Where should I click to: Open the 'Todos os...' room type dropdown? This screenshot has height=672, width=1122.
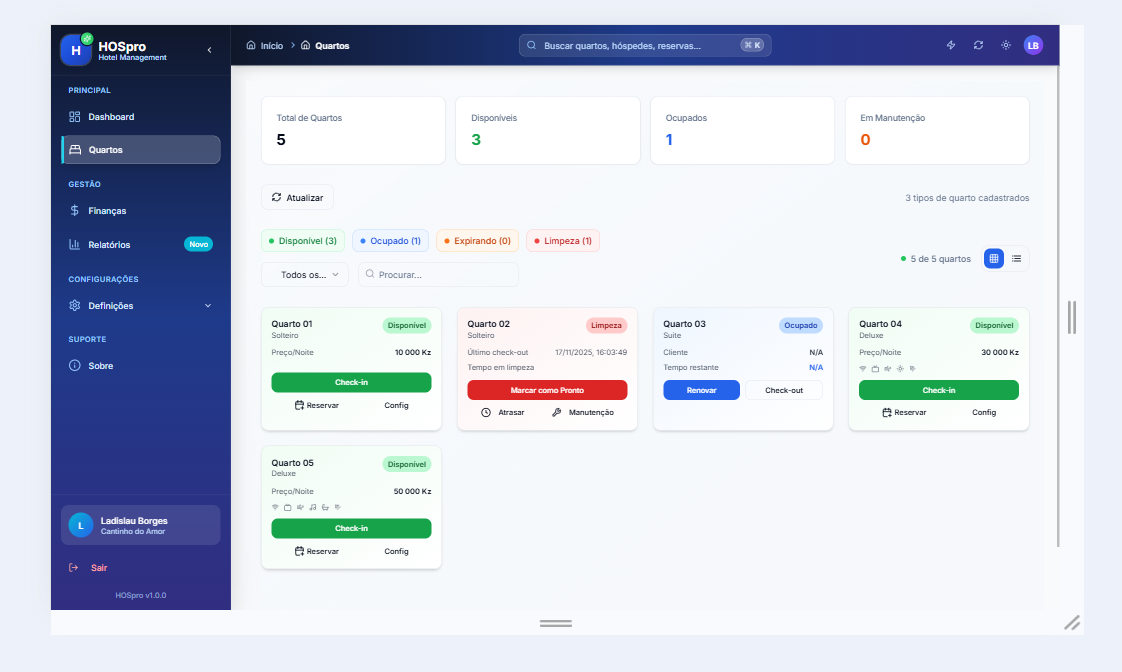click(x=304, y=273)
